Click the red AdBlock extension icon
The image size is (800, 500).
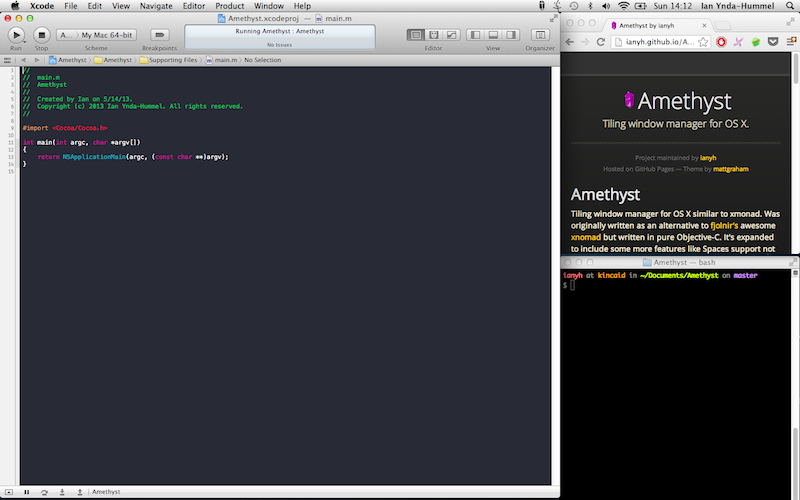[x=721, y=42]
